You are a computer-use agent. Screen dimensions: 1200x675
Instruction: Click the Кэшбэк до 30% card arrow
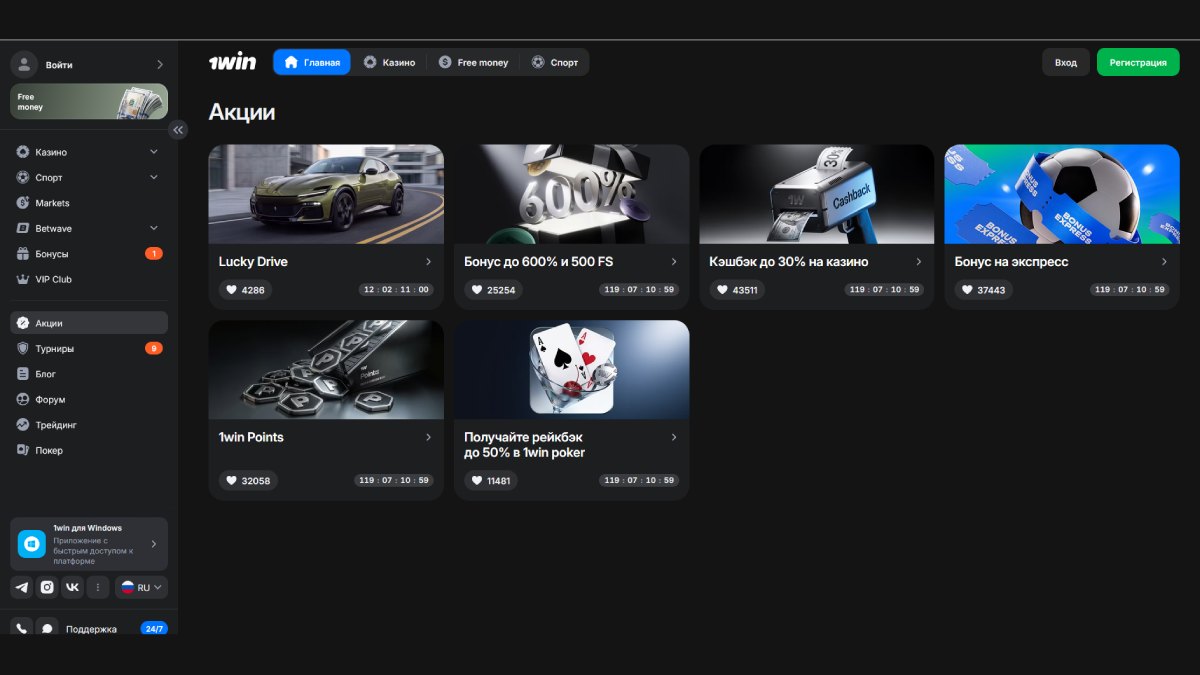[x=919, y=262]
